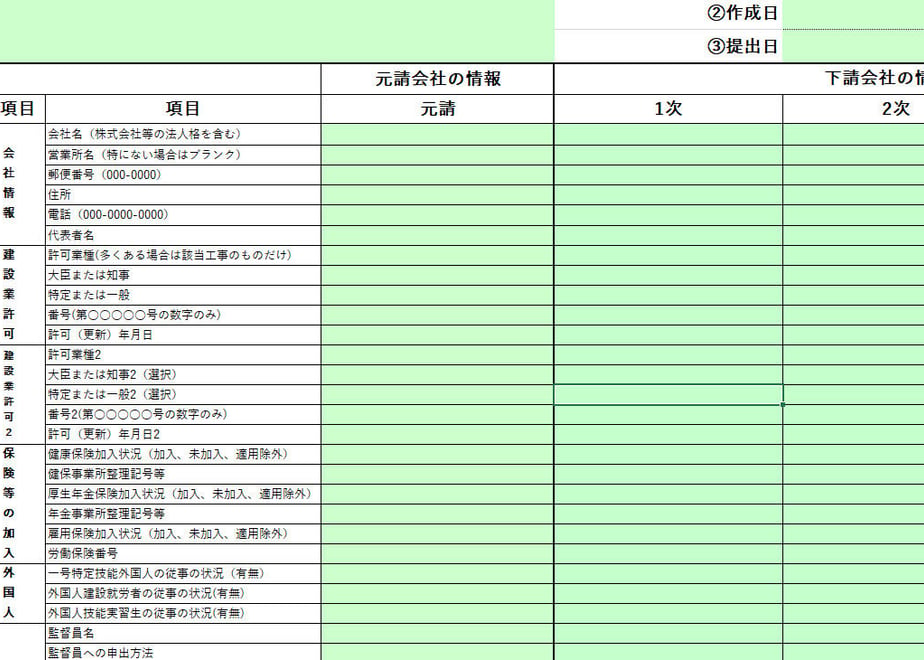Click the 住所 row label
Screen dimensions: 924x660
tap(60, 194)
